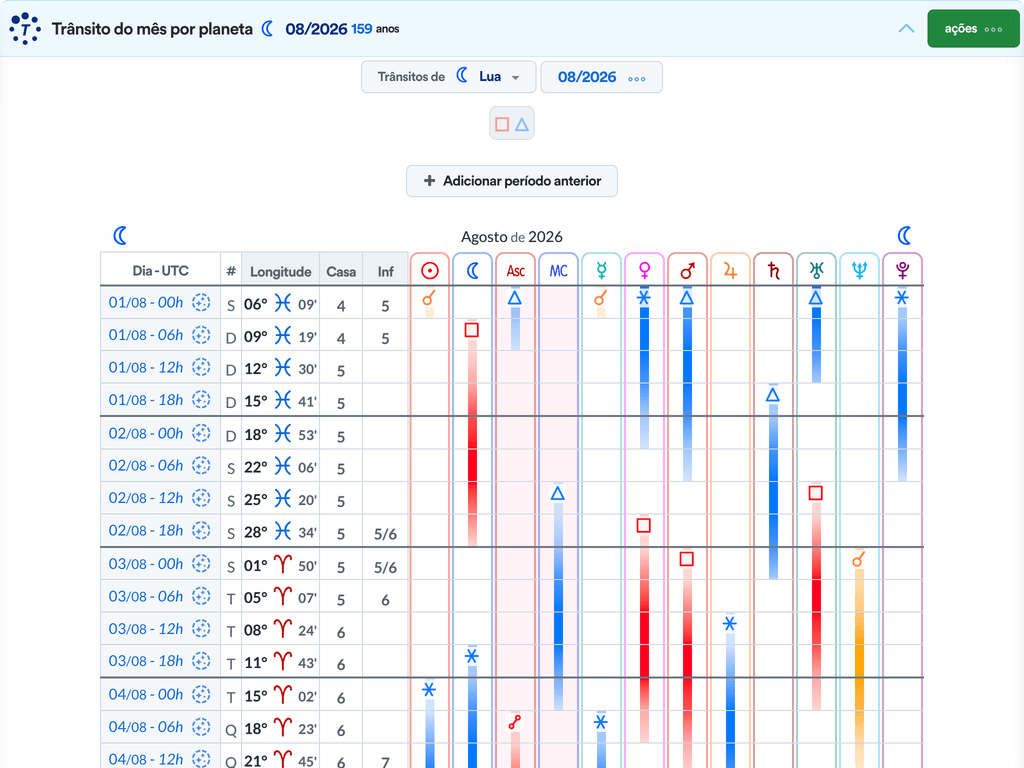Click moon icon left of Agosto de 2026
Image resolution: width=1024 pixels, height=768 pixels.
pos(120,236)
